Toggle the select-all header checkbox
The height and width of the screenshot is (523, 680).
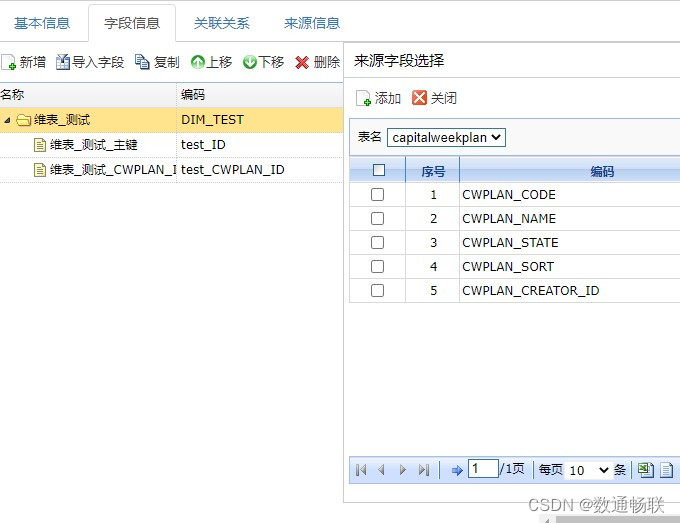pos(379,170)
